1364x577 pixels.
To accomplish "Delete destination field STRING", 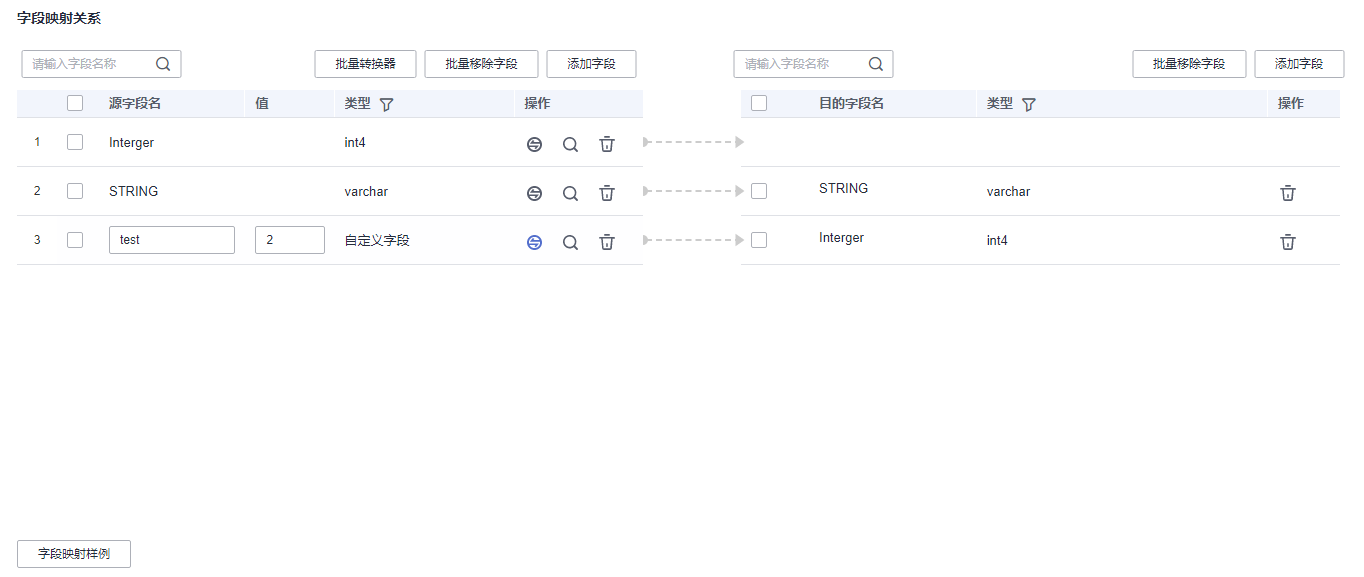I will click(1288, 193).
